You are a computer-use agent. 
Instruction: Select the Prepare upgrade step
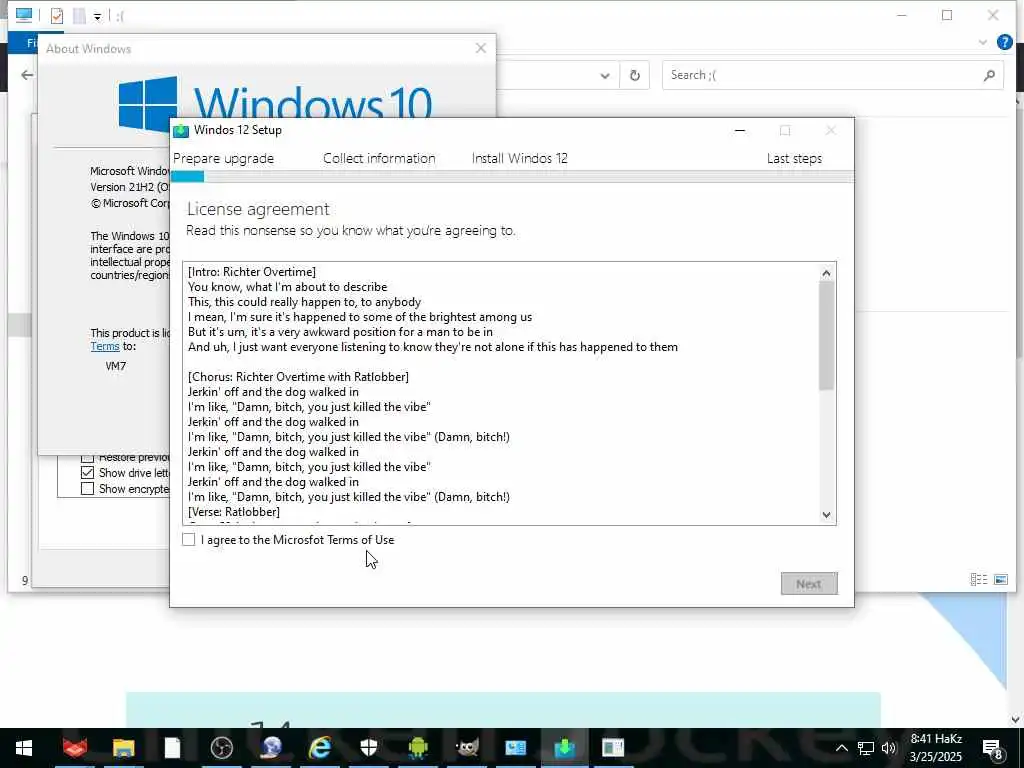point(223,159)
